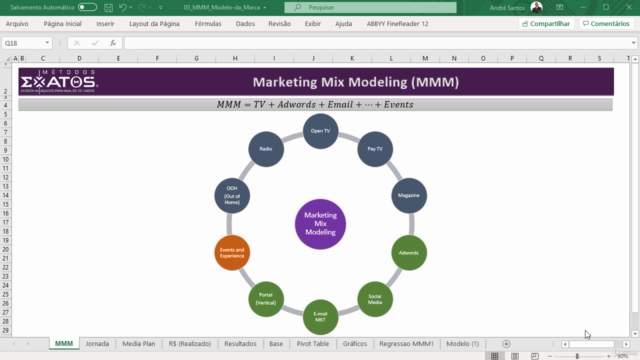
Task: Select the Portal (Vertical) circle
Action: coord(266,299)
